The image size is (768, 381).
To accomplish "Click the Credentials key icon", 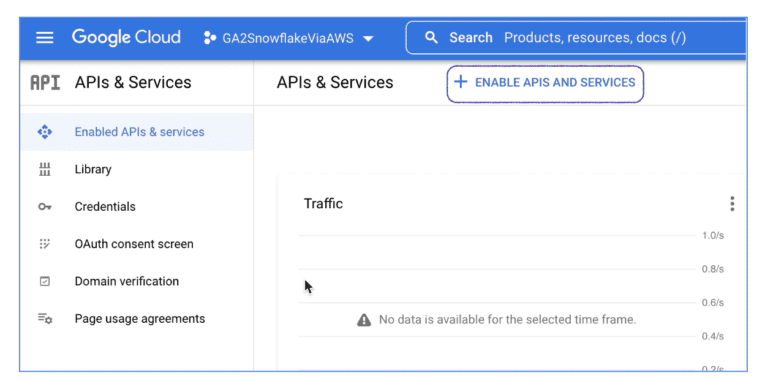I will pos(45,207).
